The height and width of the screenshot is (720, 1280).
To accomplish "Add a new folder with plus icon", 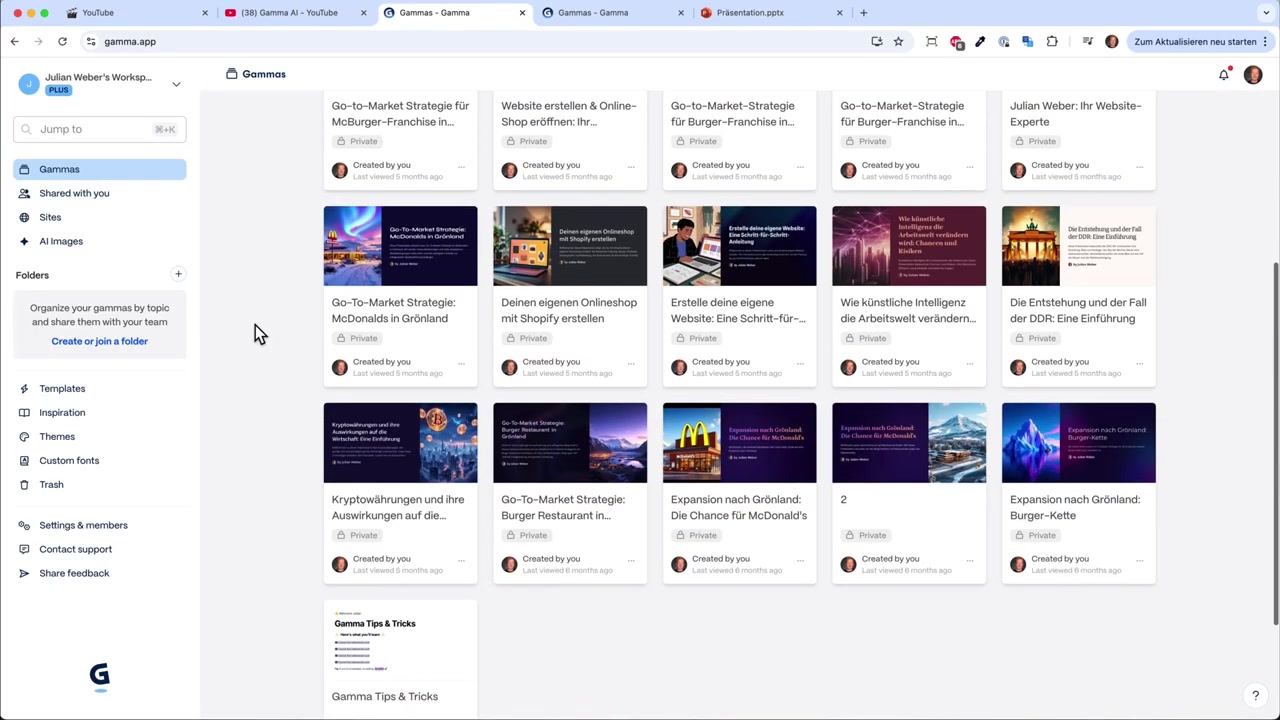I will click(178, 274).
